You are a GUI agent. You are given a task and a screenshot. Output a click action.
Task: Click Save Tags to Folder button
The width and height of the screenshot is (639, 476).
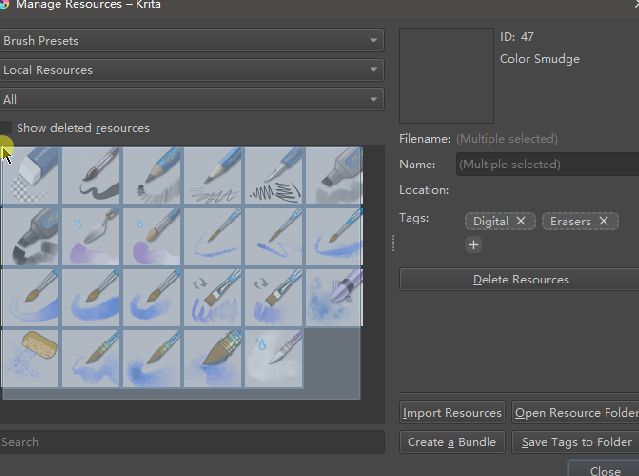tap(575, 442)
